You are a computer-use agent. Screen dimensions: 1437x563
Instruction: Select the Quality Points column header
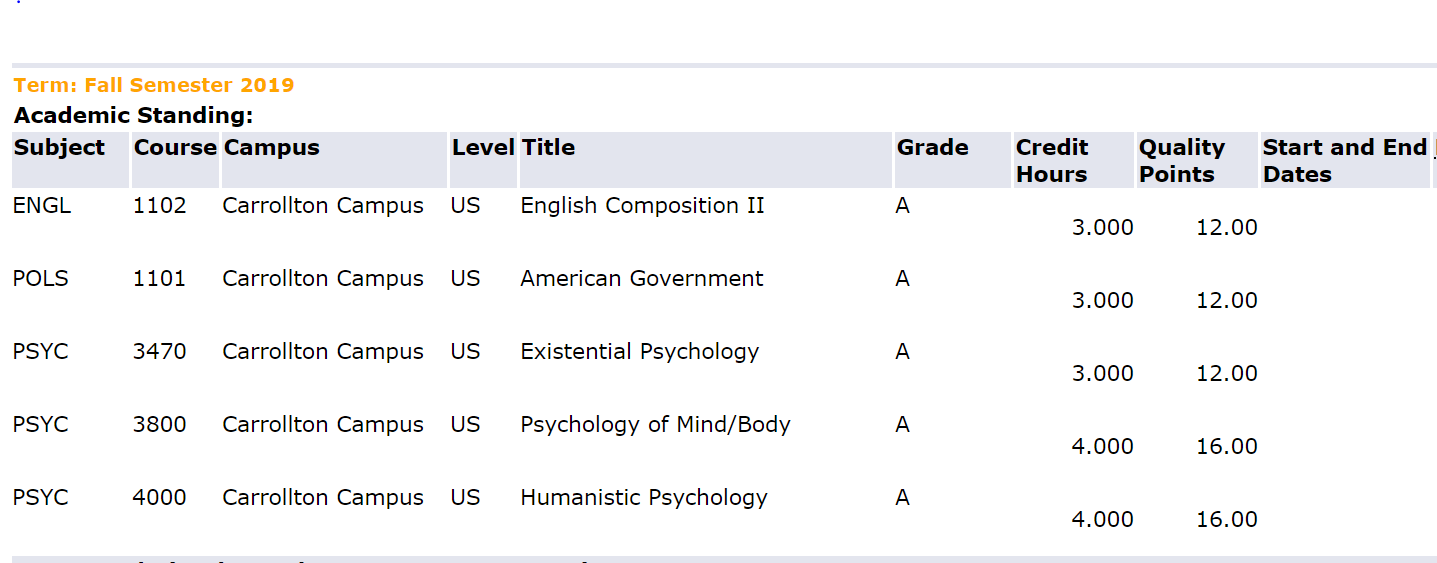(x=1182, y=161)
